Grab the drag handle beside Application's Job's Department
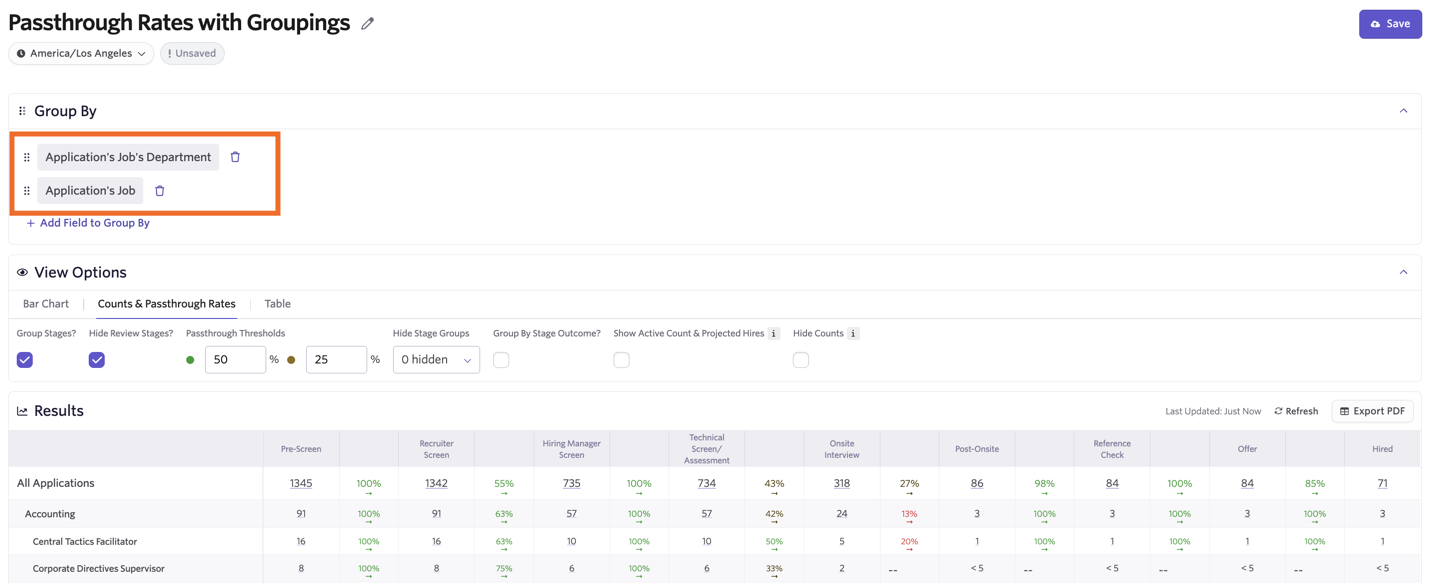 tap(27, 157)
